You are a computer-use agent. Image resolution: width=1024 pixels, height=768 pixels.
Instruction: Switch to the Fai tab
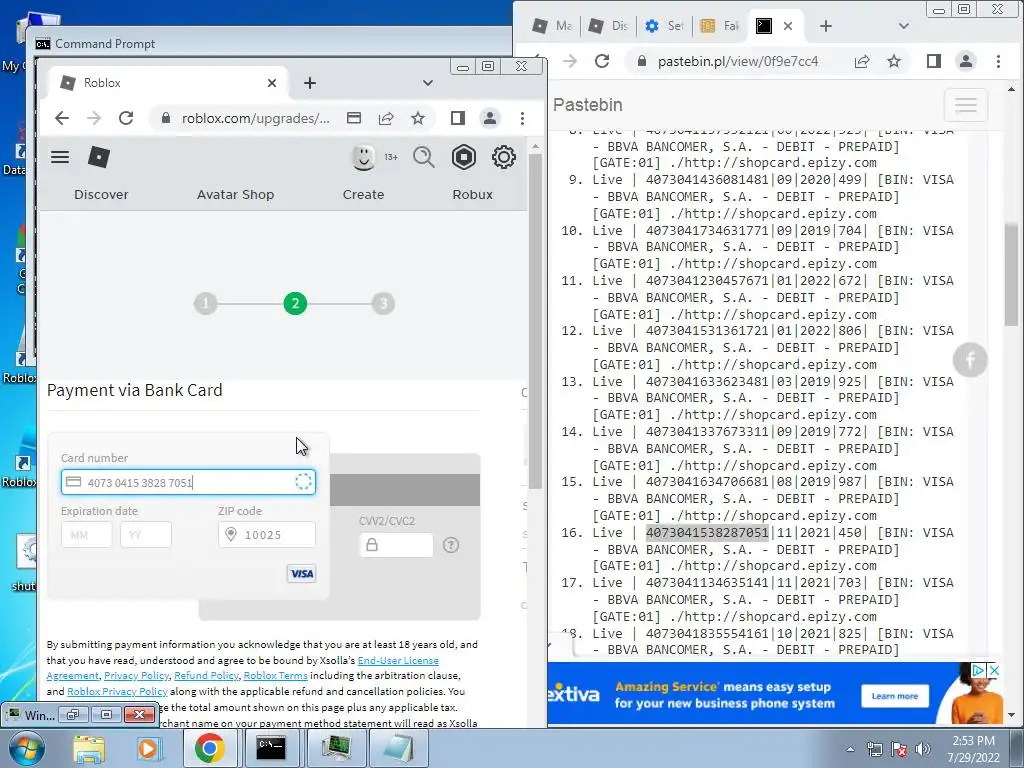pyautogui.click(x=720, y=26)
